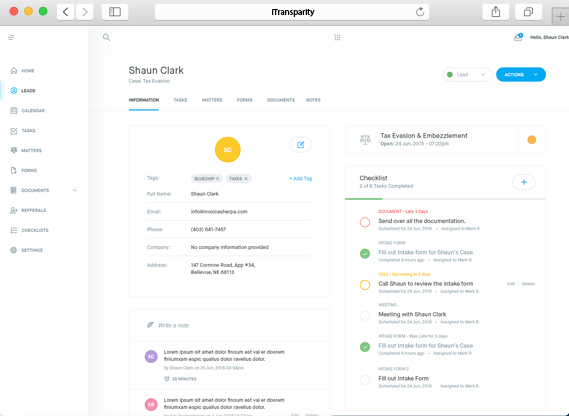Image resolution: width=569 pixels, height=416 pixels.
Task: Click the scales icon of the matter
Action: pos(365,139)
